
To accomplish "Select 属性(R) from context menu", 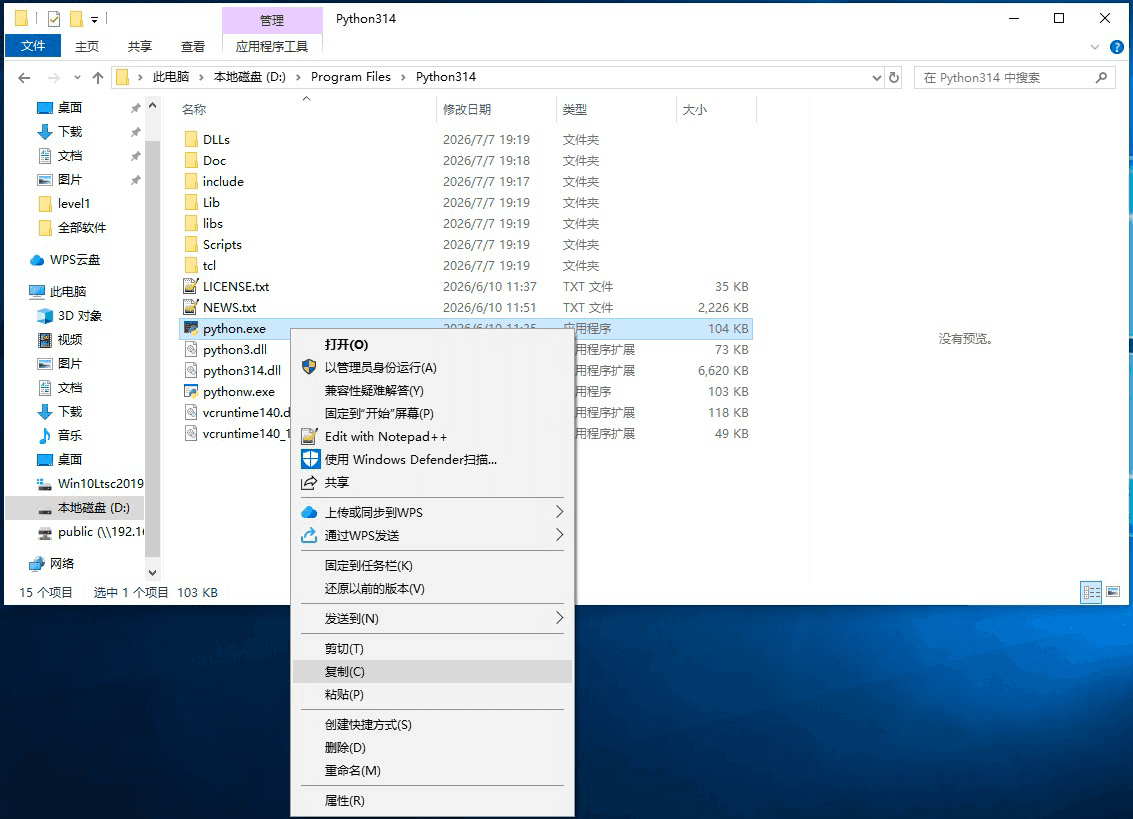I will (x=432, y=801).
